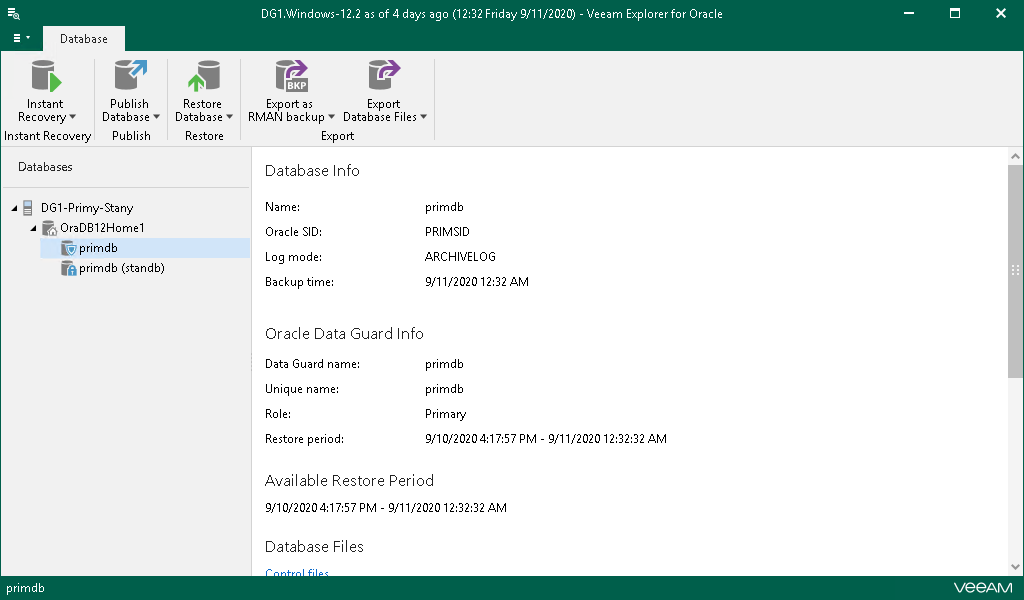The image size is (1024, 600).
Task: Click the DG1-Primy-Stany server icon
Action: (x=28, y=208)
